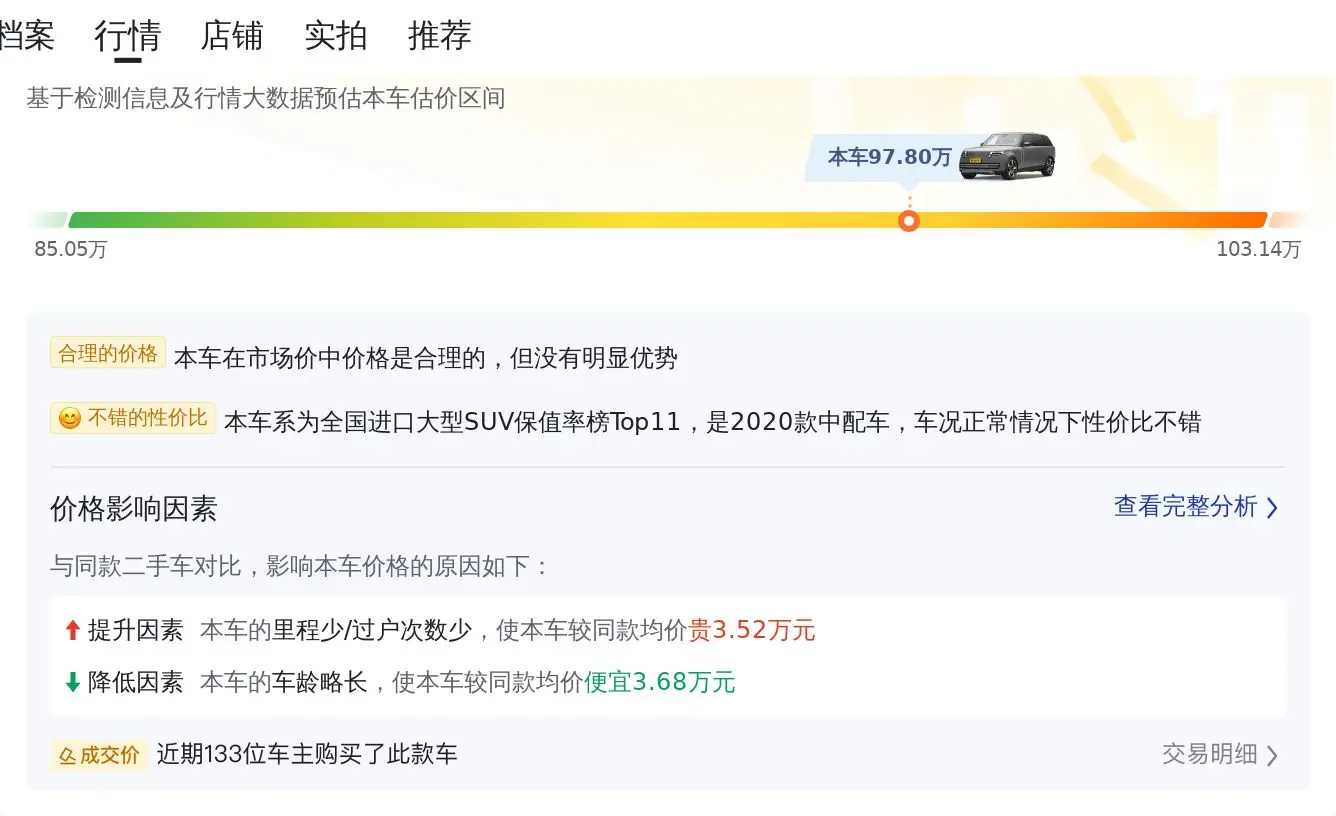Click the orange price marker on slider

pos(909,221)
